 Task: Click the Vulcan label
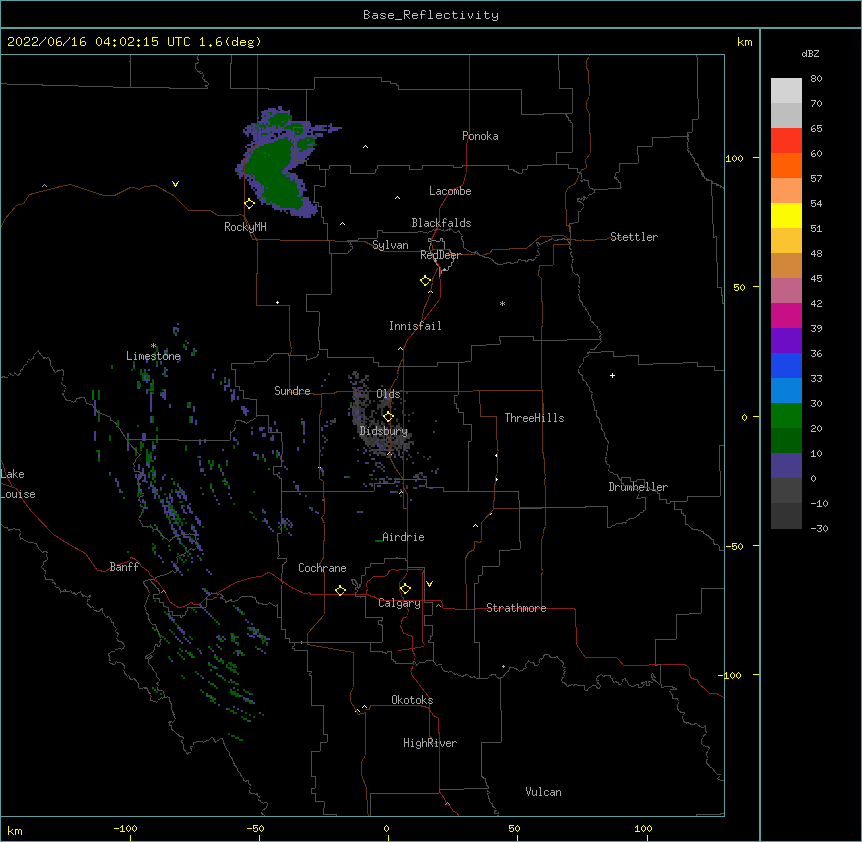pos(543,792)
